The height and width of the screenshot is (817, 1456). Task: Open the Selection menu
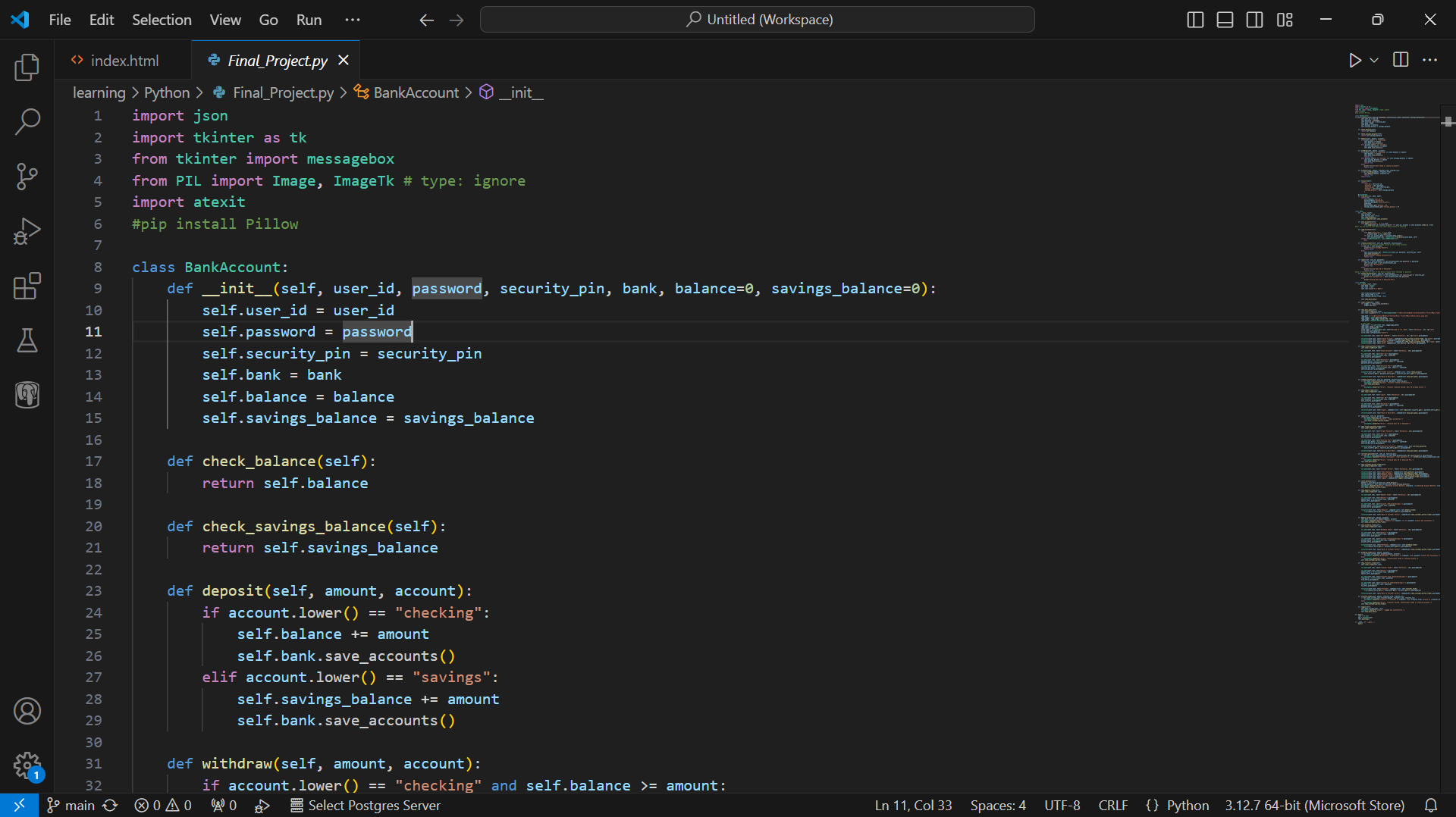162,20
